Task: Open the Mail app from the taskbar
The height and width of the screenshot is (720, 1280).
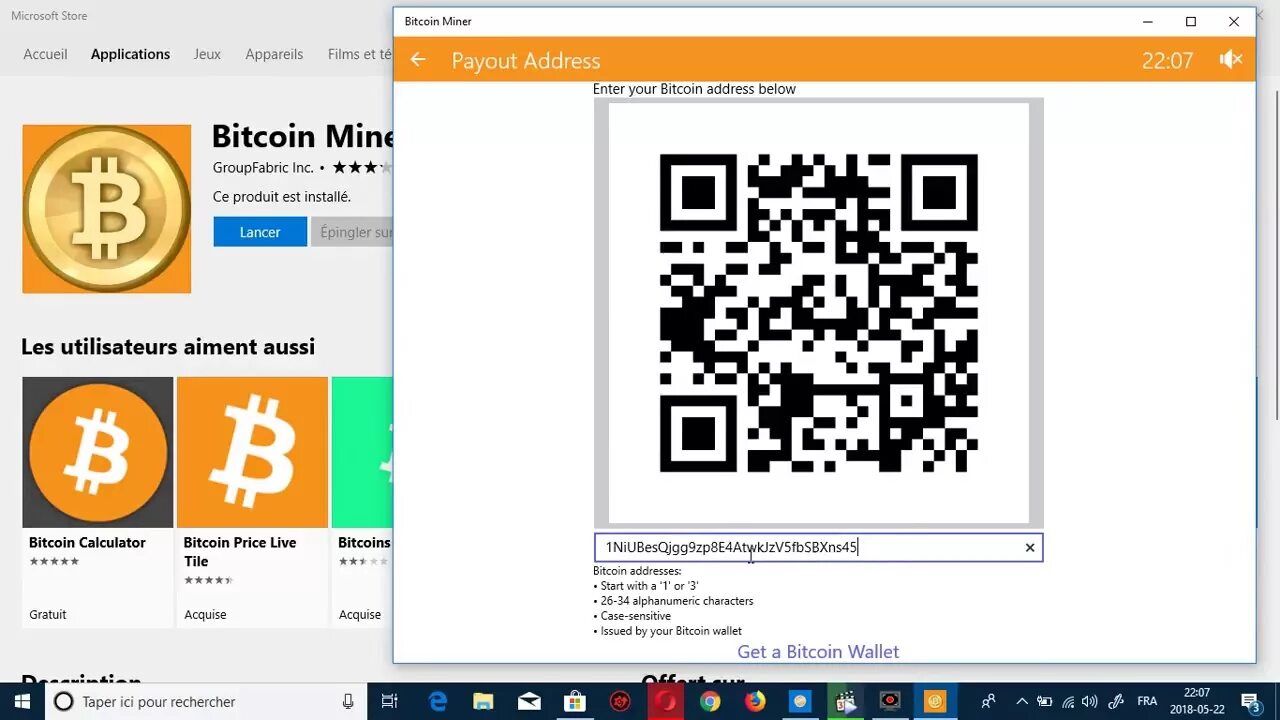Action: pyautogui.click(x=529, y=701)
